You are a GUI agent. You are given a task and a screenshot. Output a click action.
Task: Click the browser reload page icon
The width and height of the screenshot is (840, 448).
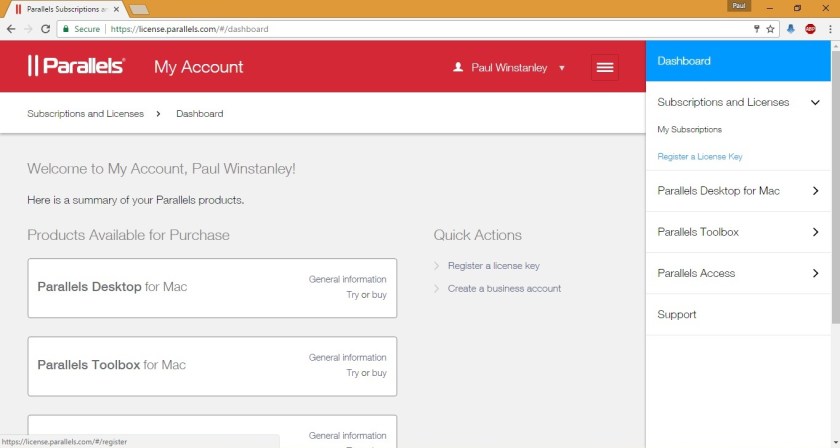[45, 29]
